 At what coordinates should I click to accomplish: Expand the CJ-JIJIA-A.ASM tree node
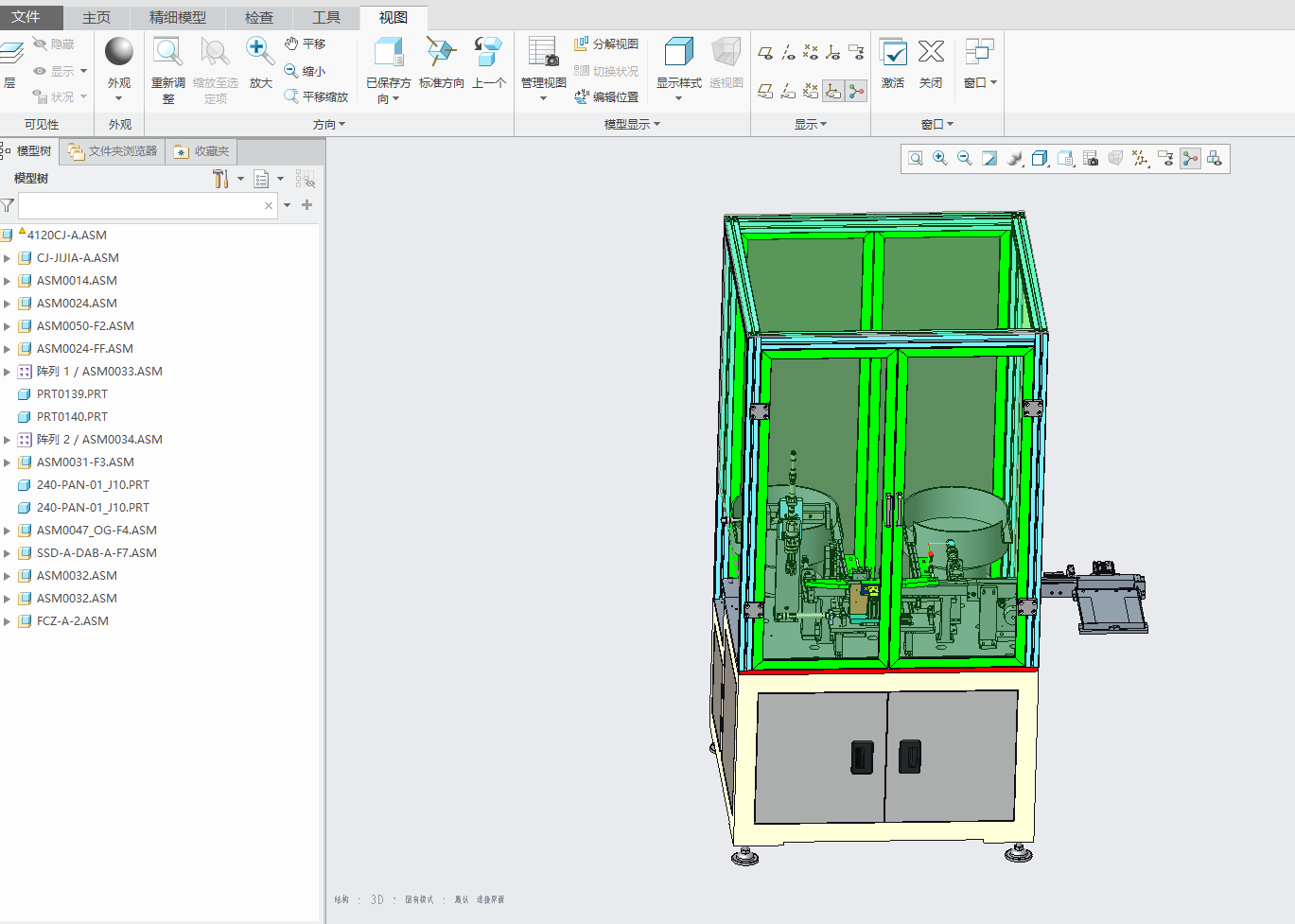[8, 258]
